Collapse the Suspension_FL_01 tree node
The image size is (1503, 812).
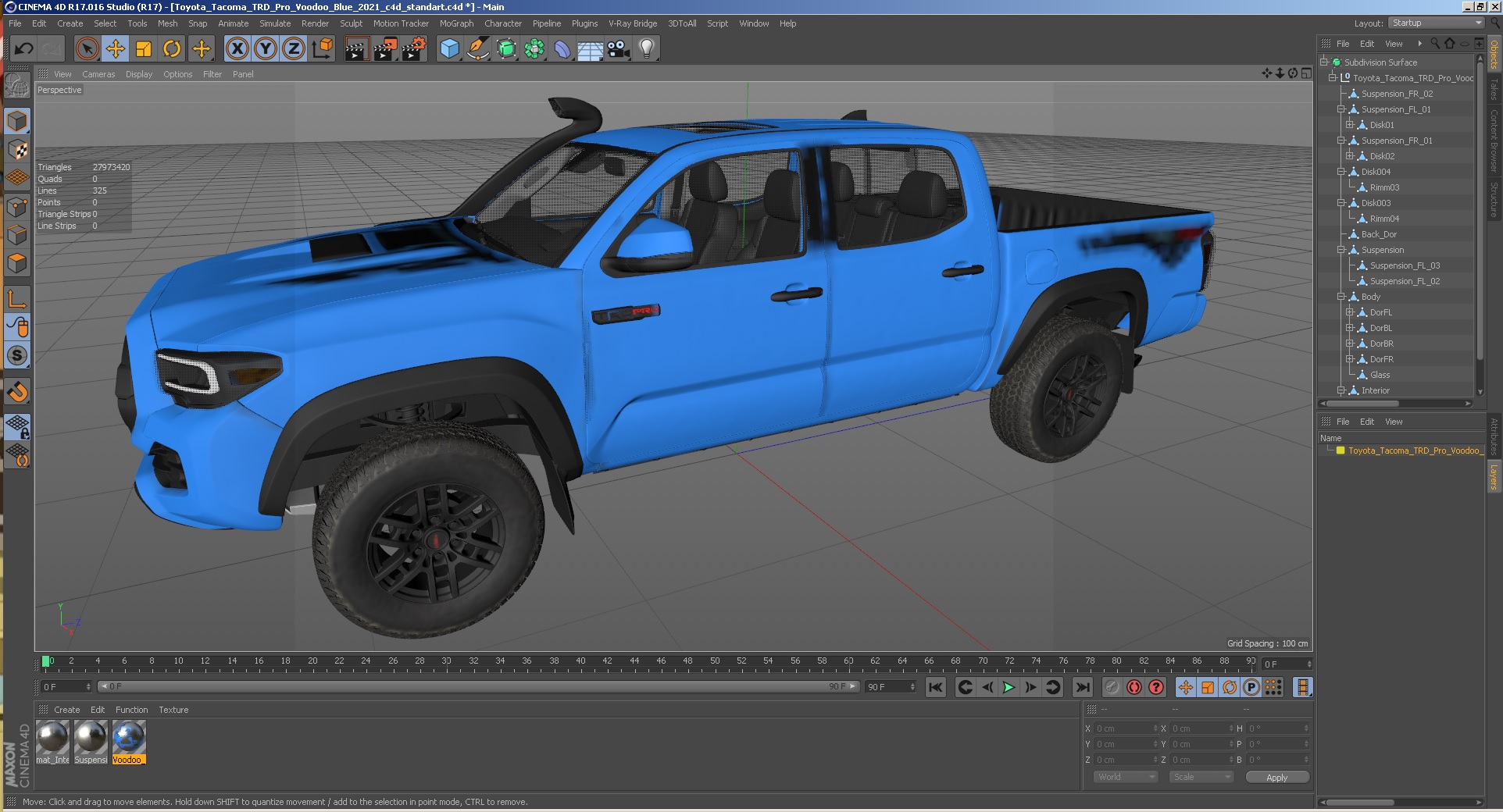(x=1341, y=109)
